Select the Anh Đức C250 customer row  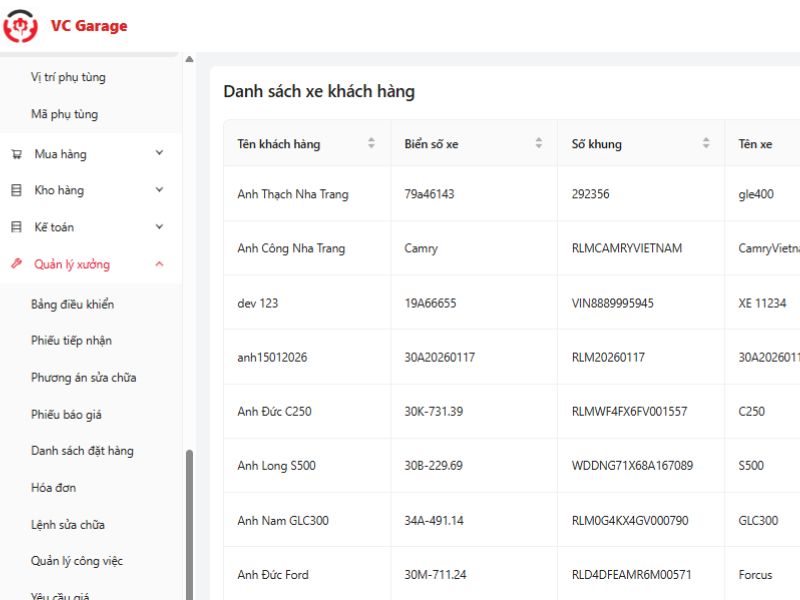coord(275,411)
